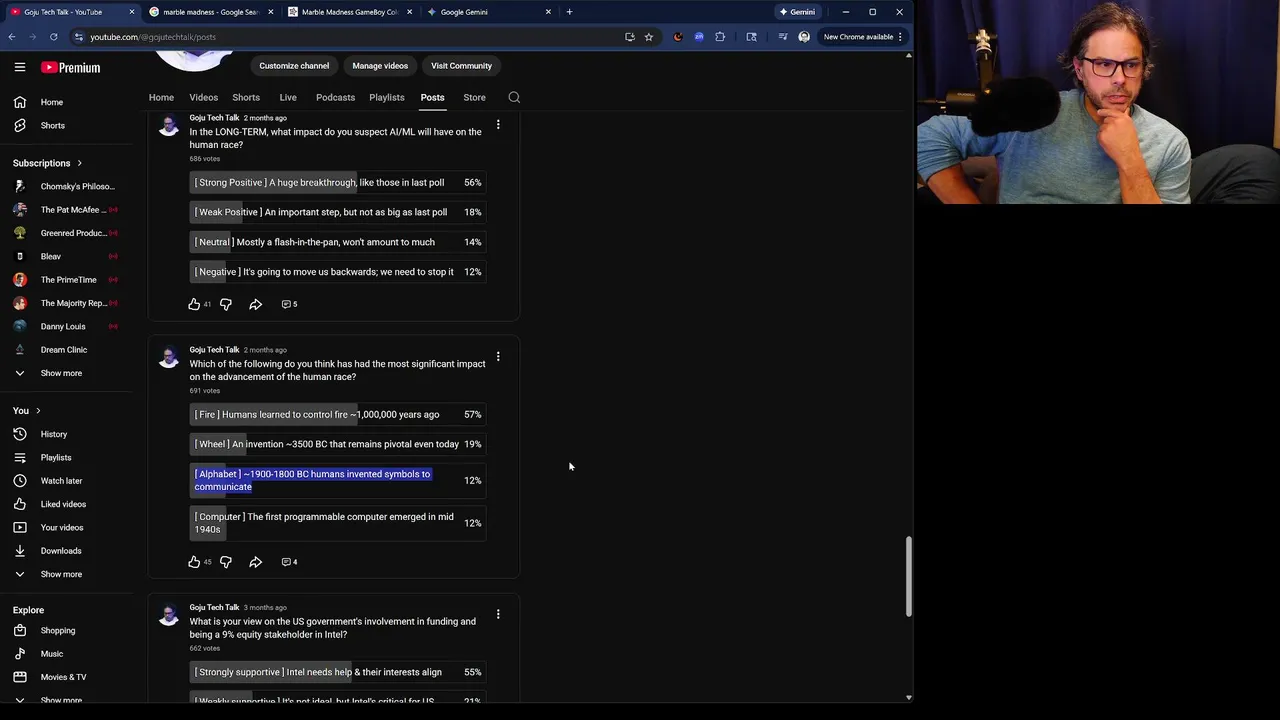Select the Fire poll option

point(338,414)
